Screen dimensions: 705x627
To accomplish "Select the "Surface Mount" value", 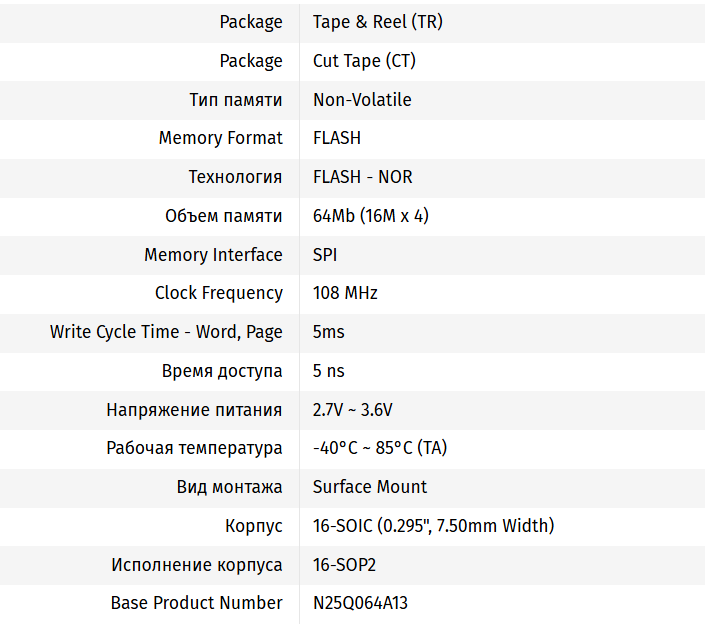I will (370, 487).
